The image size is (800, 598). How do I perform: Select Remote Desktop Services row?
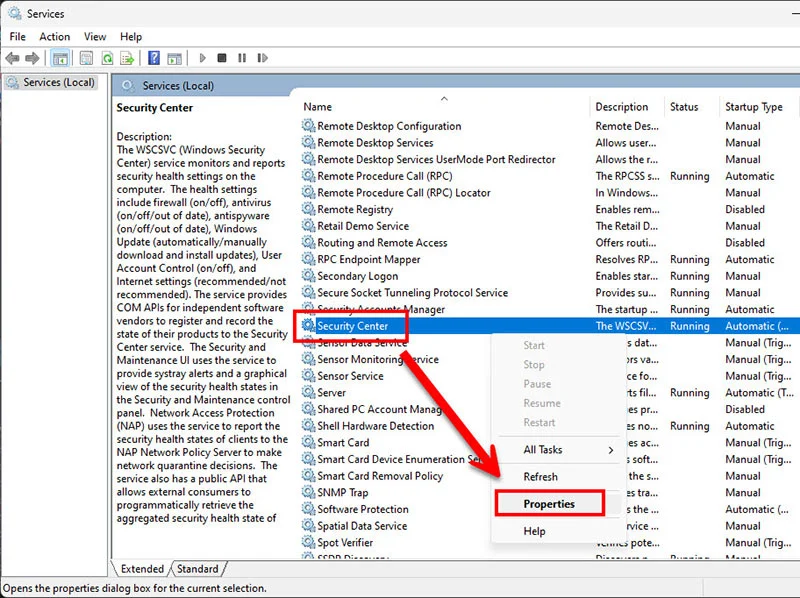point(549,142)
